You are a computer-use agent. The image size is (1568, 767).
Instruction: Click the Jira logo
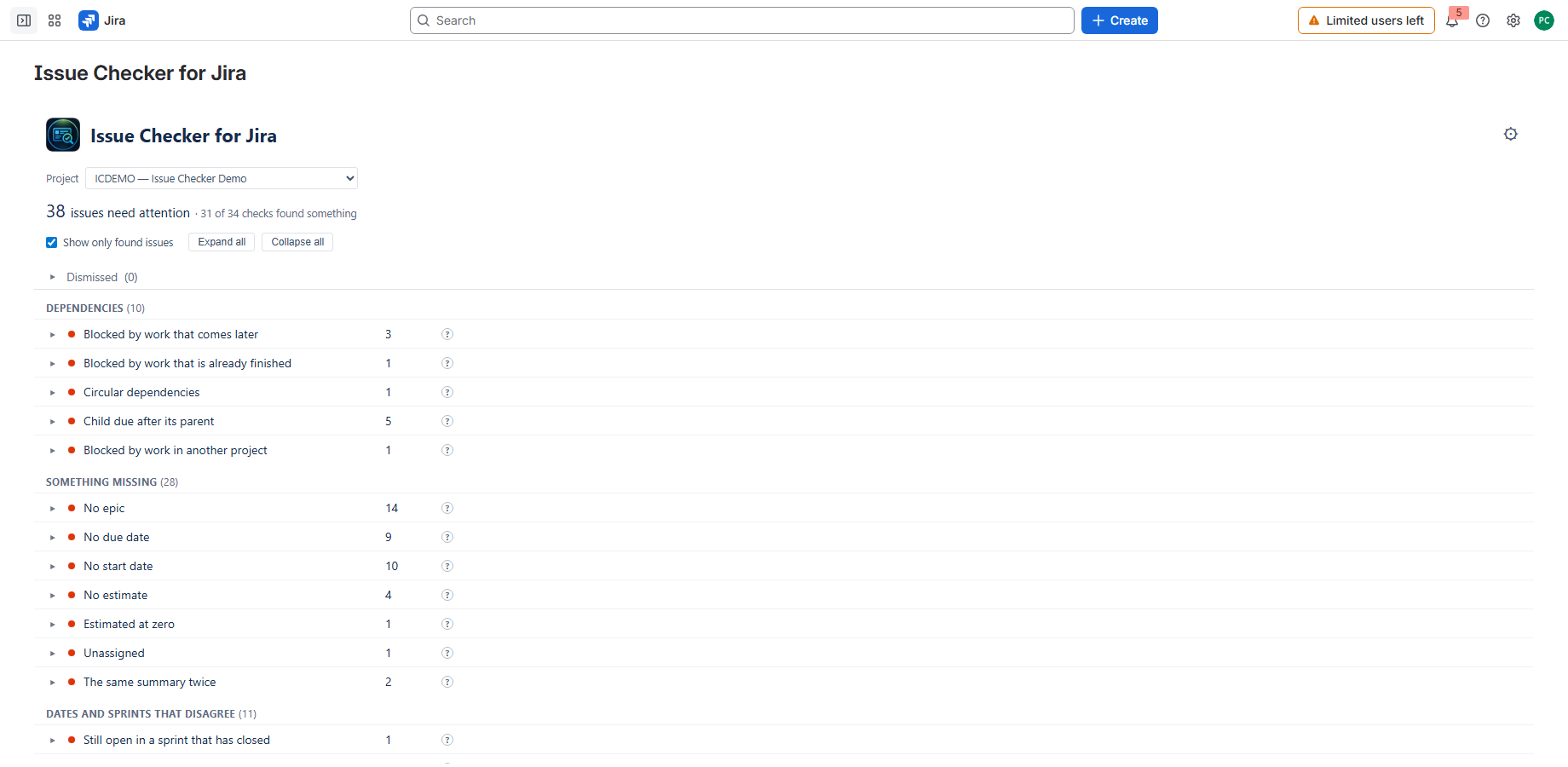tap(102, 20)
